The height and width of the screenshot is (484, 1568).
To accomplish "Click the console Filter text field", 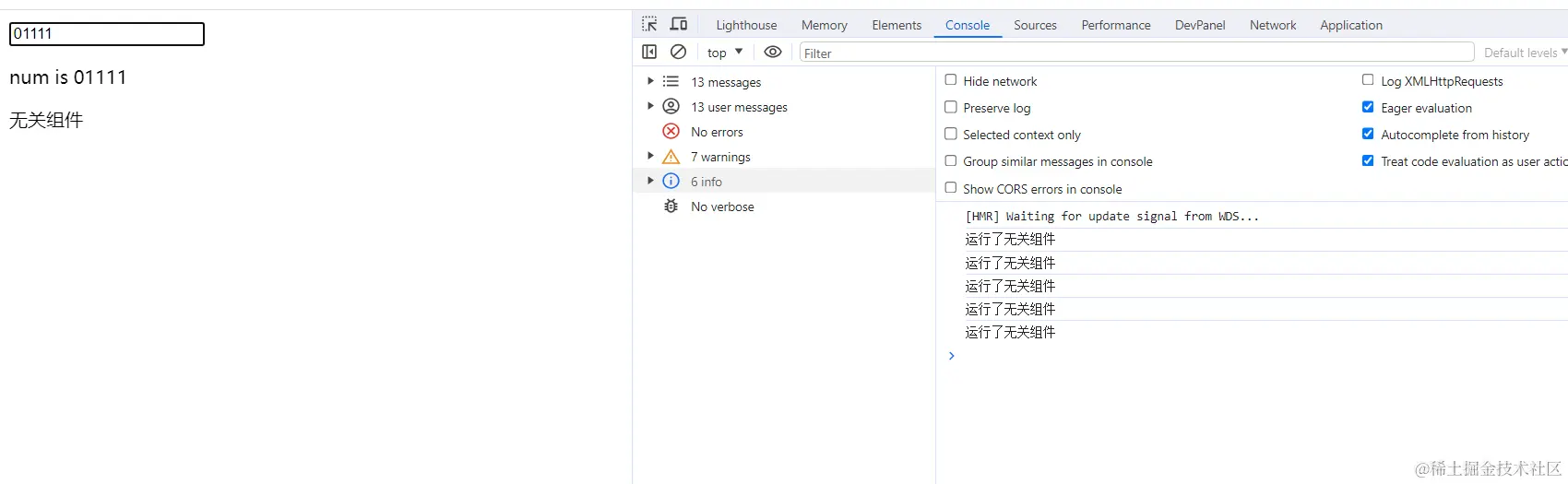I will [x=1135, y=53].
